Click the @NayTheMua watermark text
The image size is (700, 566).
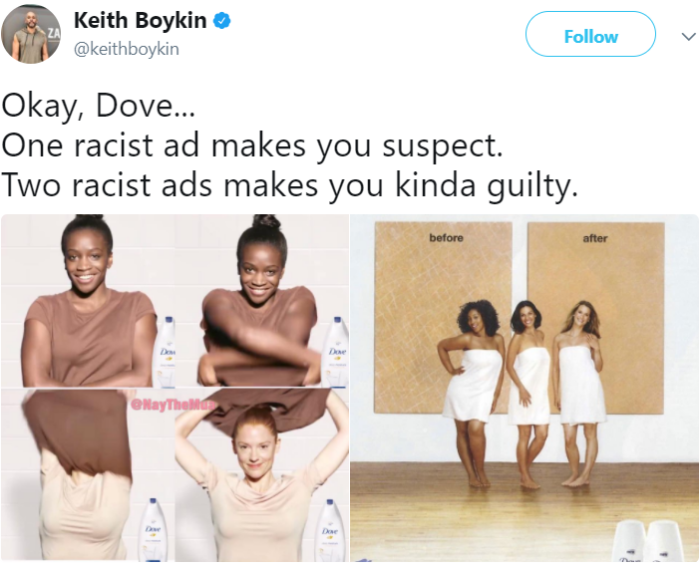(x=173, y=405)
